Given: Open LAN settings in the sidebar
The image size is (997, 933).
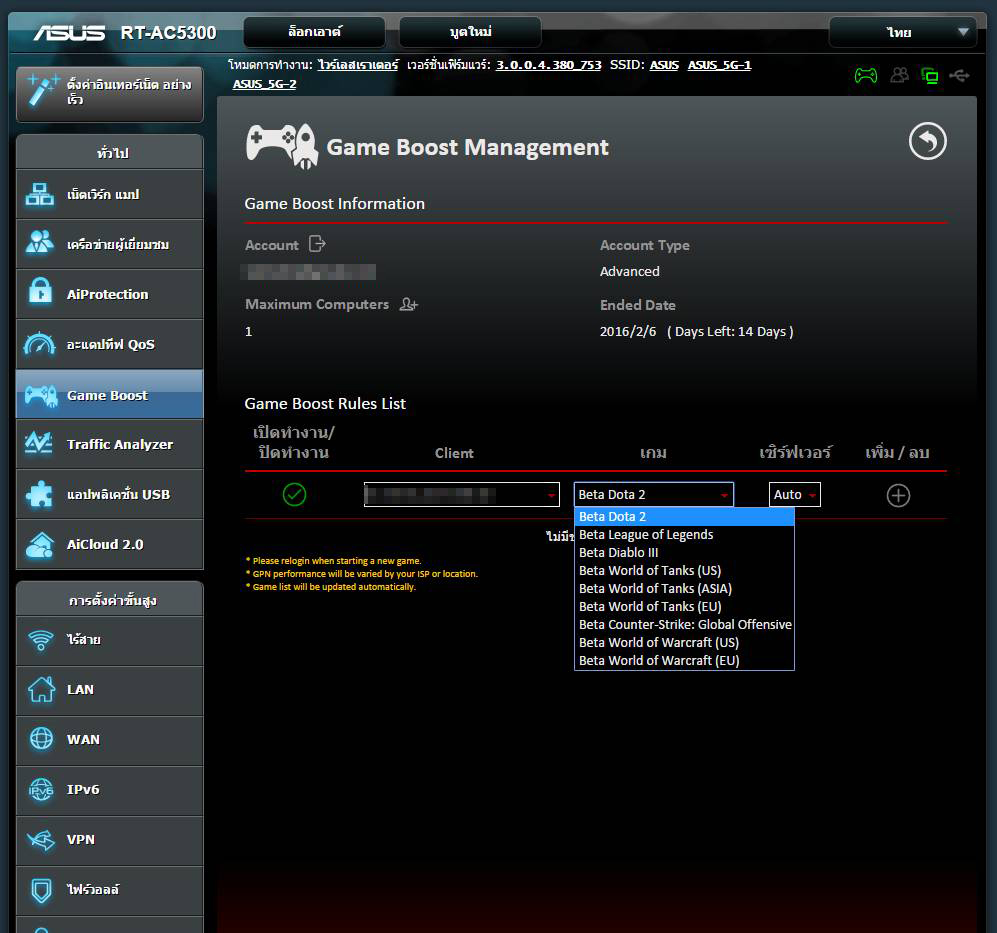Looking at the screenshot, I should [x=109, y=690].
